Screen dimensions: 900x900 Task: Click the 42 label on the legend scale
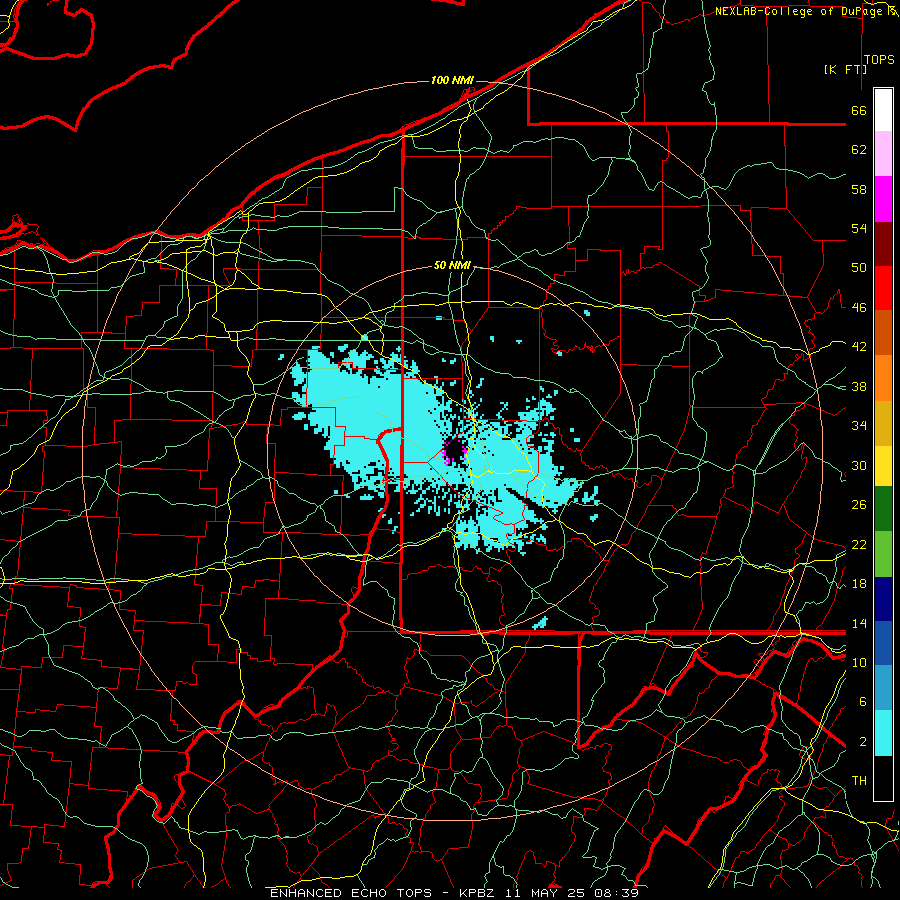[859, 347]
